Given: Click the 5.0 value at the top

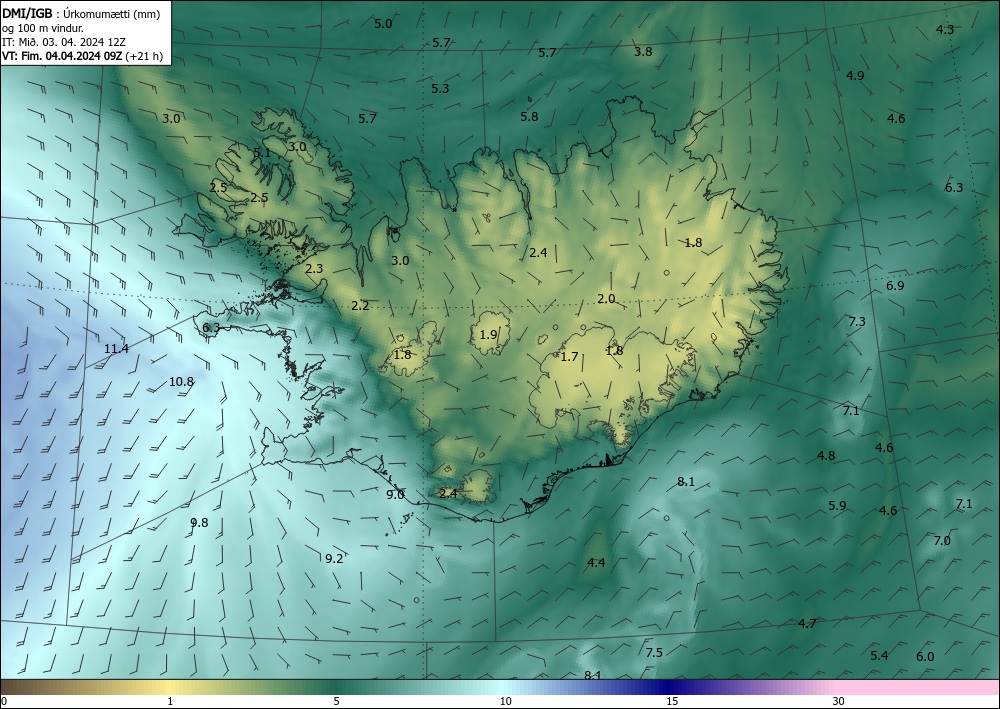Looking at the screenshot, I should [383, 24].
